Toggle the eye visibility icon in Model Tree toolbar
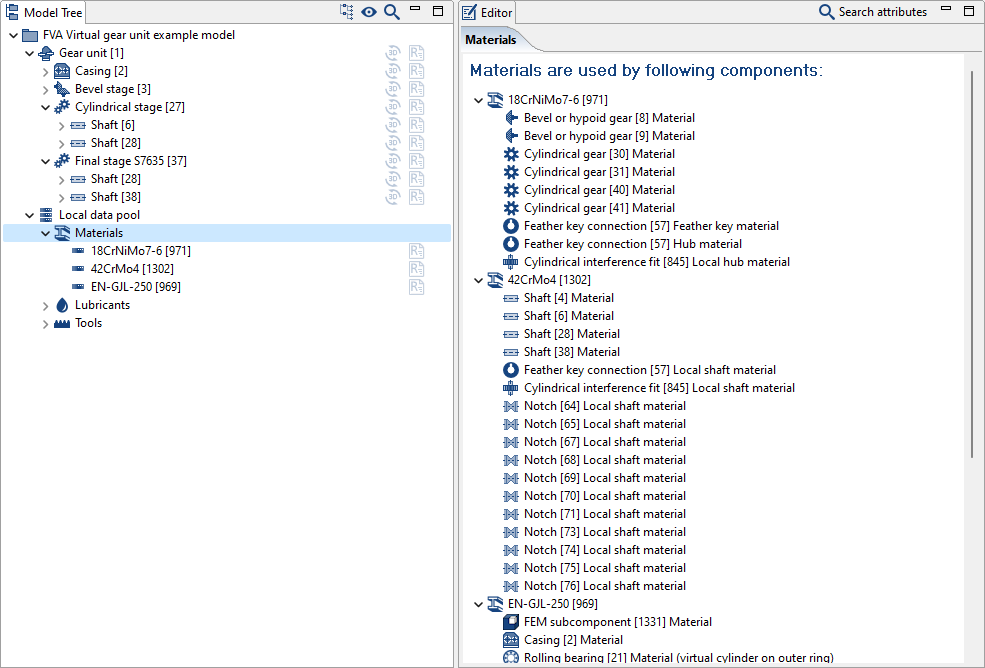Viewport: 985px width, 668px height. (x=369, y=12)
